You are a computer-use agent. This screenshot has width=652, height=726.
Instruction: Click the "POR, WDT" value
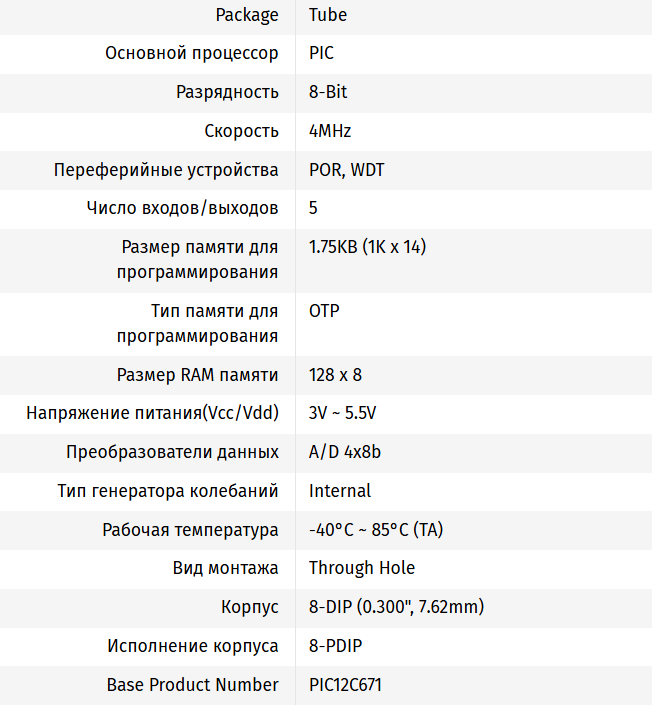[x=346, y=170]
